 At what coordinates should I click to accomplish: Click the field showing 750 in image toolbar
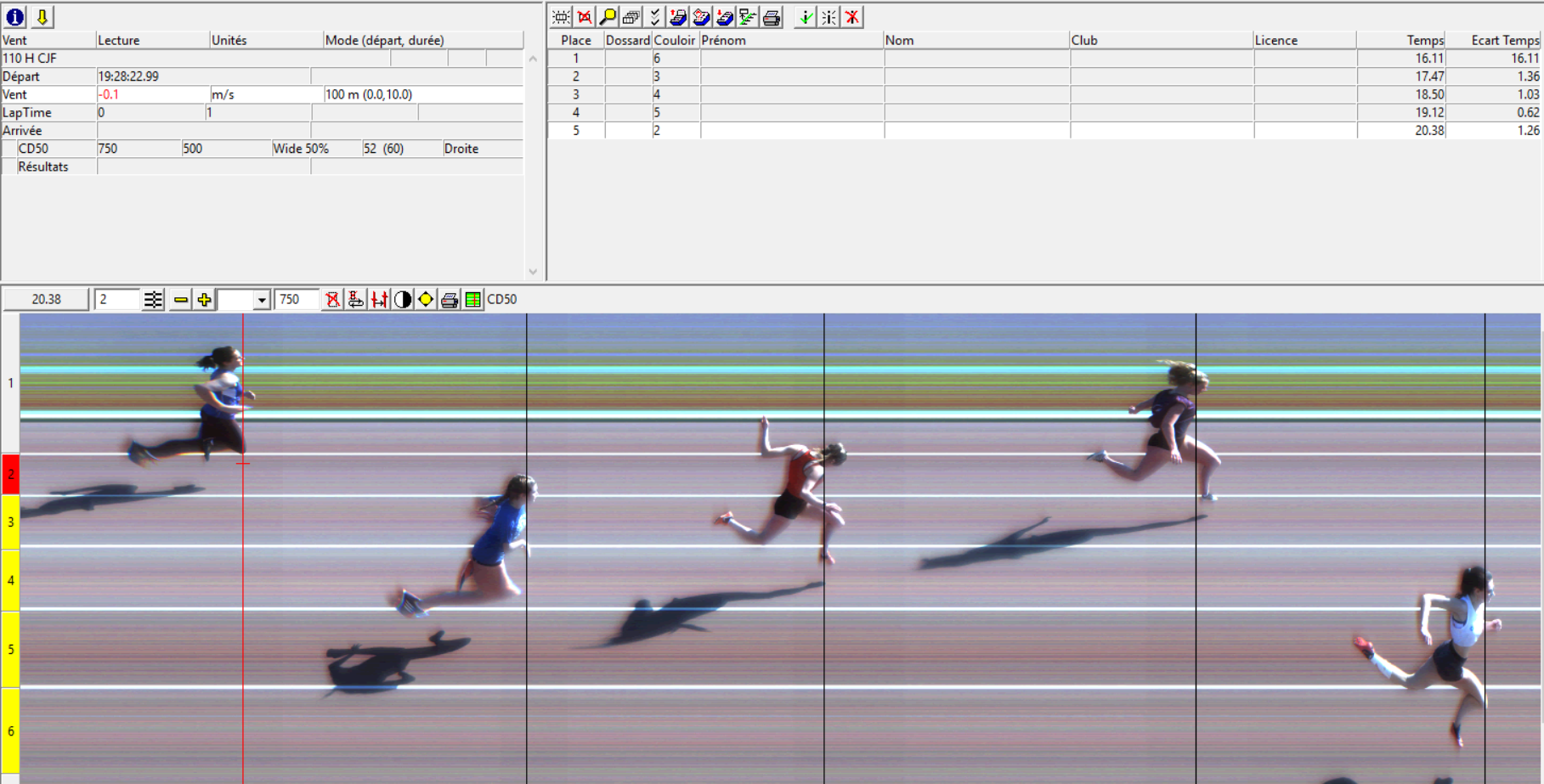297,299
